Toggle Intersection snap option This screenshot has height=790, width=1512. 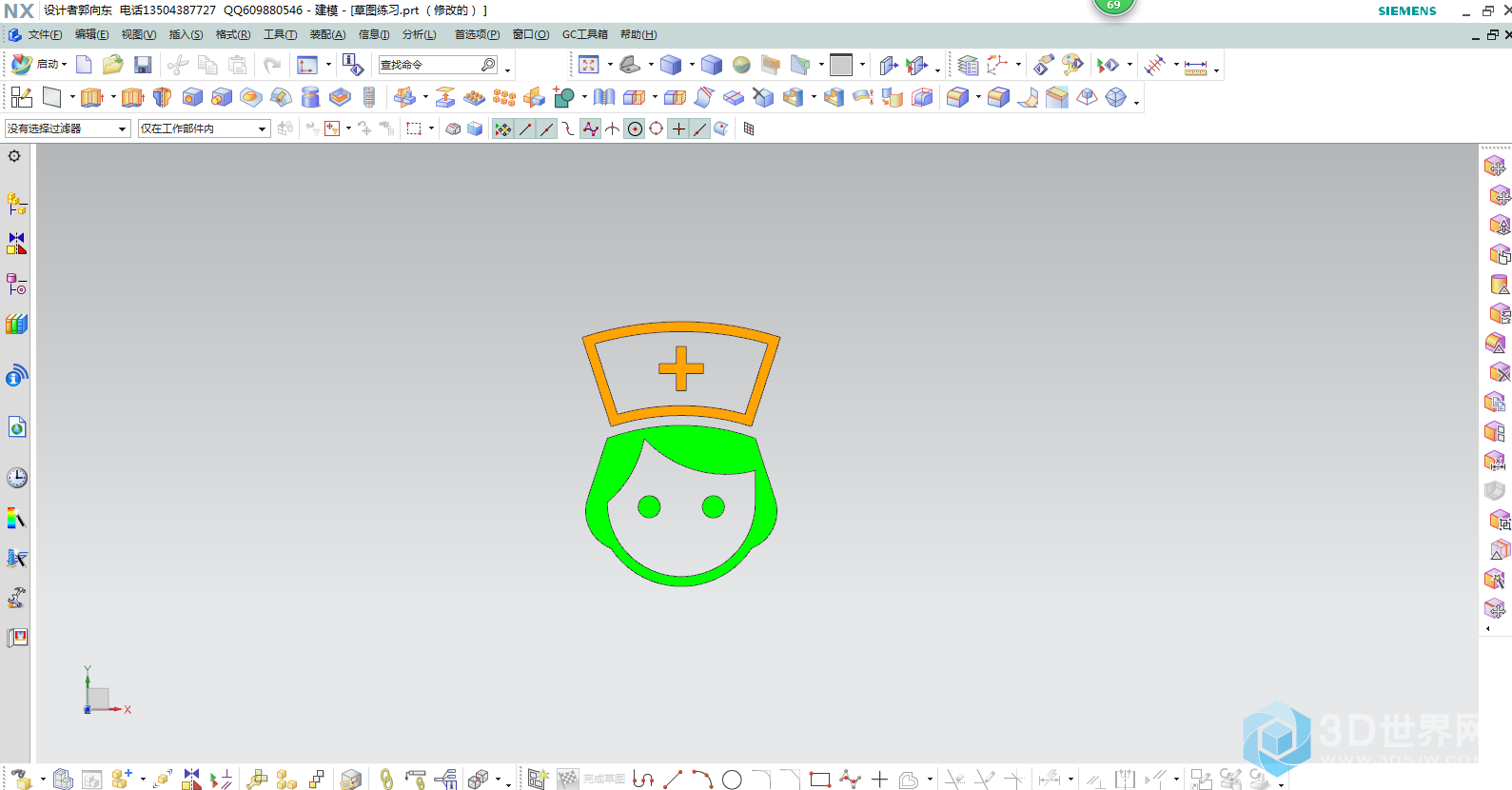tap(613, 128)
